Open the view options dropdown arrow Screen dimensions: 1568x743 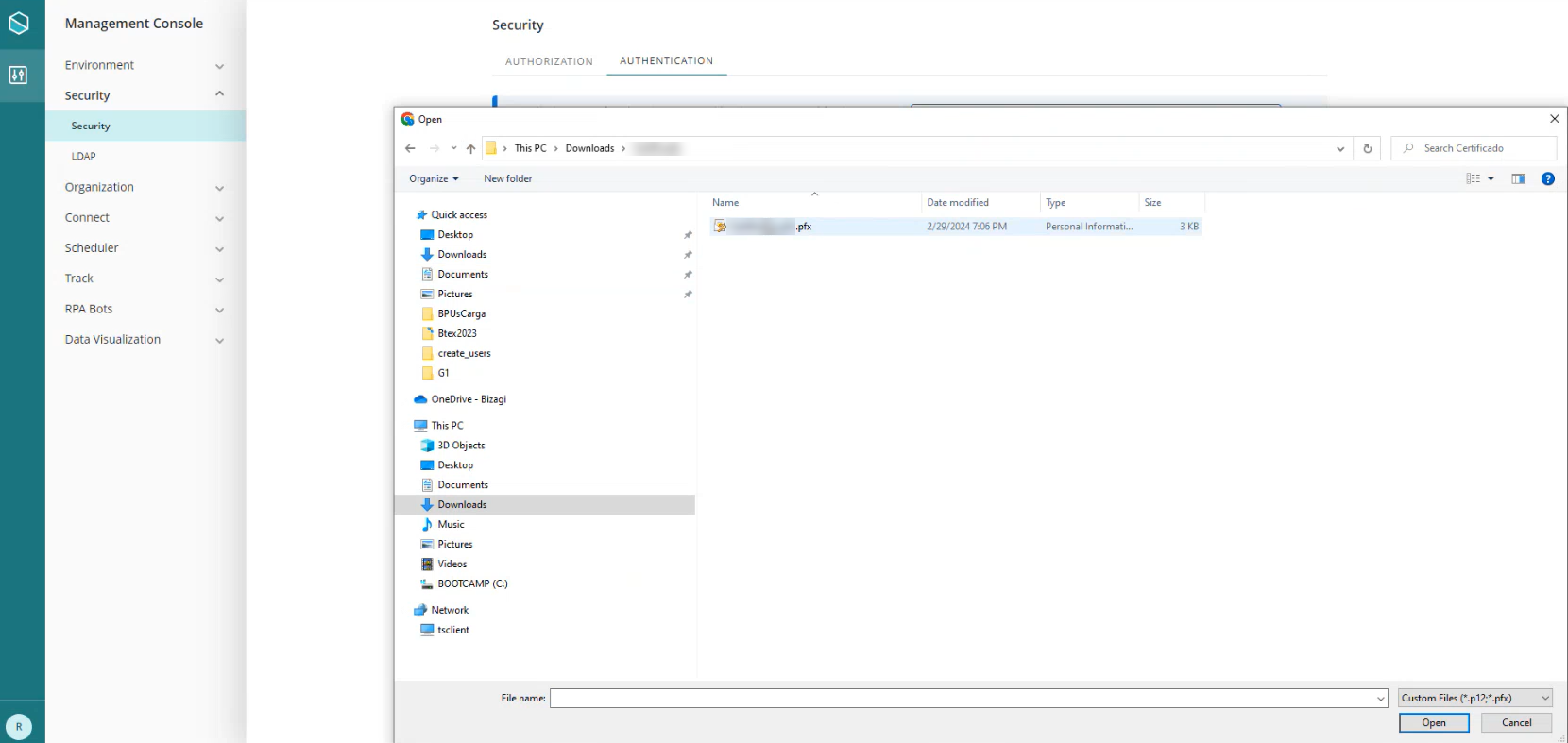tap(1491, 178)
